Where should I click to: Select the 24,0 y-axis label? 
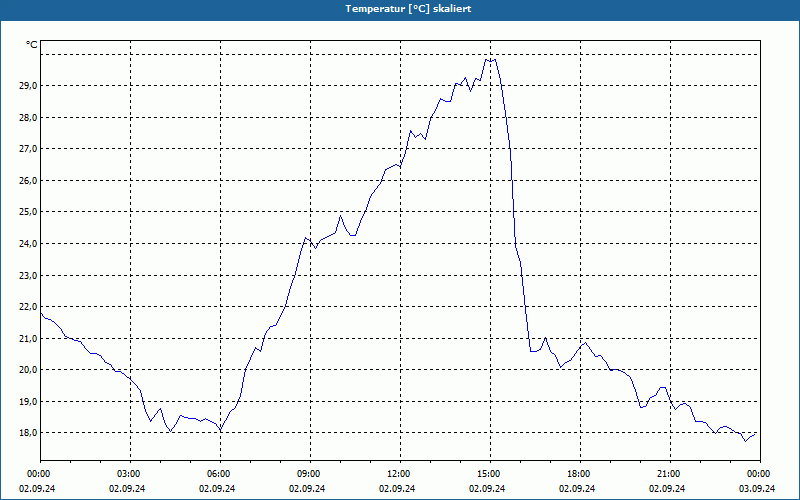click(28, 243)
